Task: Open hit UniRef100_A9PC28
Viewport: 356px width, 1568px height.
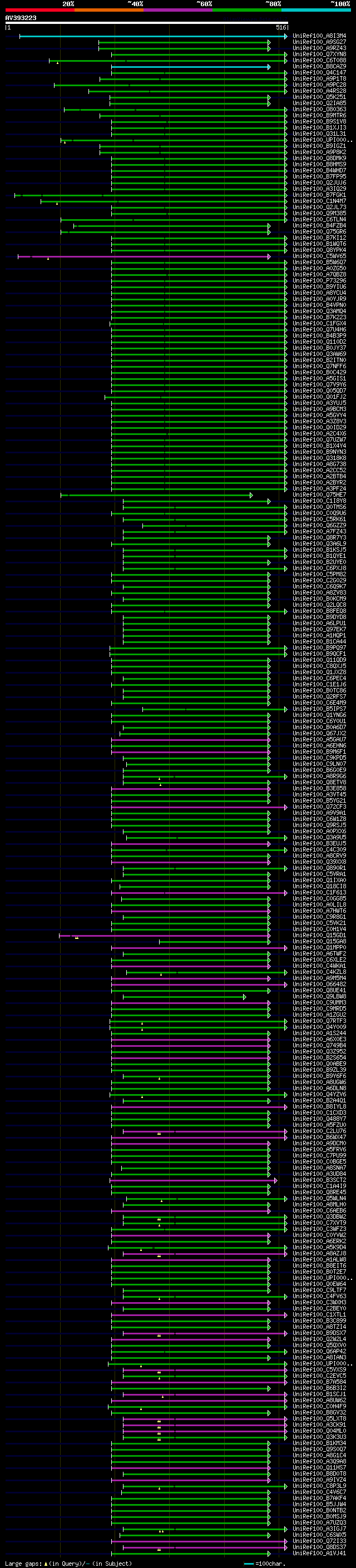Action: click(319, 85)
